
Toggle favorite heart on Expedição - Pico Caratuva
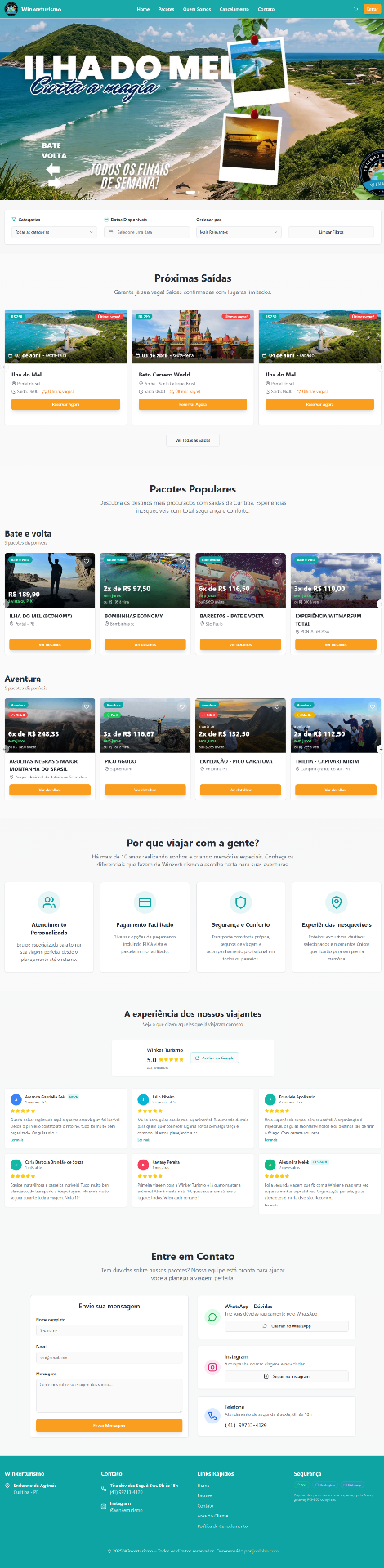(278, 706)
